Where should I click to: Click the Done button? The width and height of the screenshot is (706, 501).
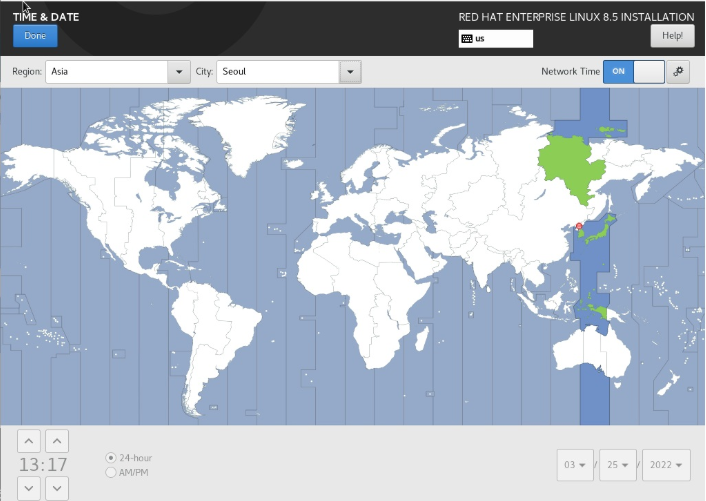pyautogui.click(x=35, y=36)
